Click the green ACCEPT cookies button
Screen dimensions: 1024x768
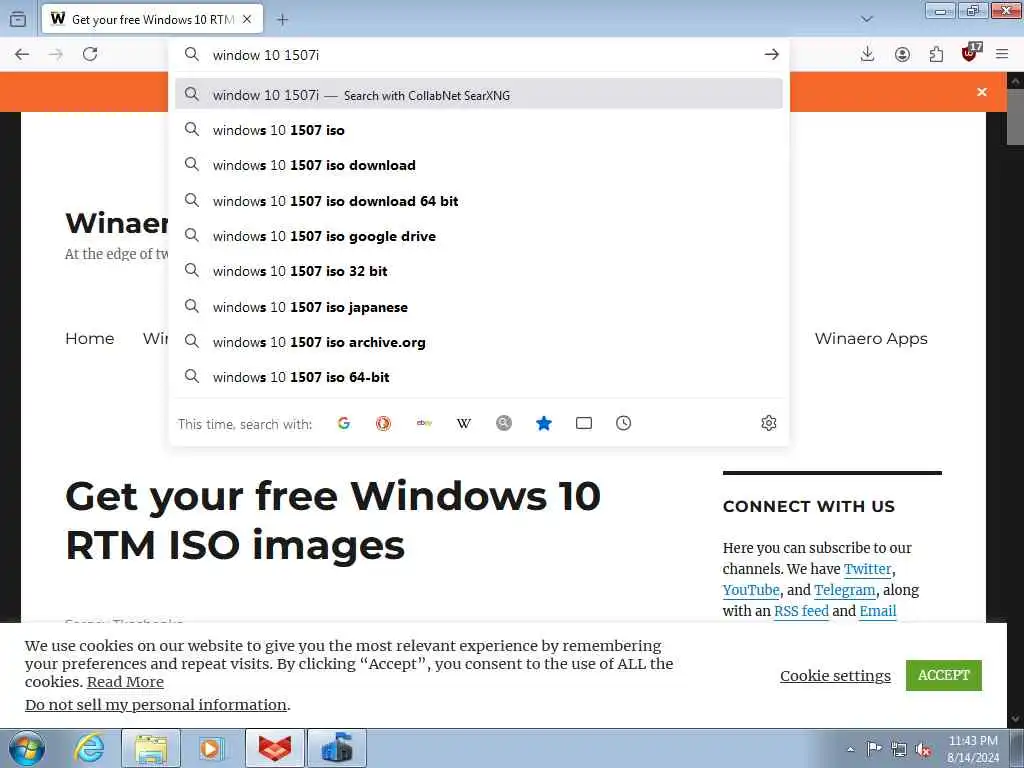coord(944,675)
